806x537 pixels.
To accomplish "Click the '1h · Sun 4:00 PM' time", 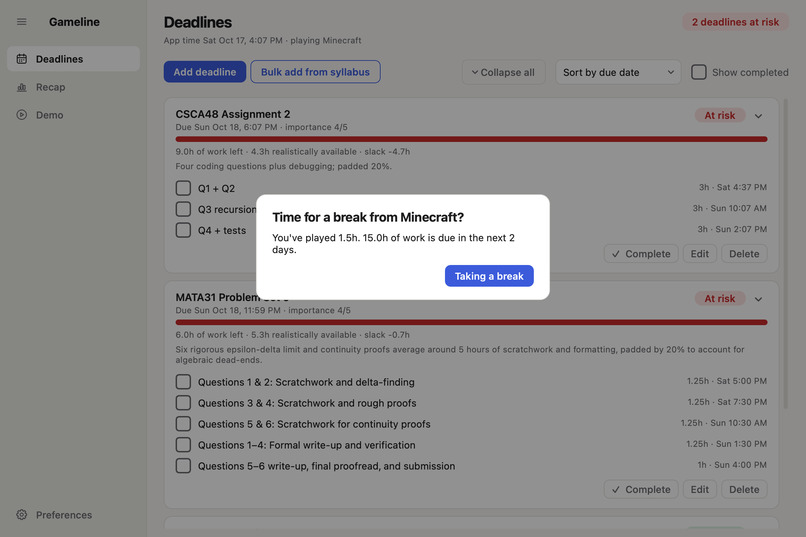I will [x=732, y=465].
